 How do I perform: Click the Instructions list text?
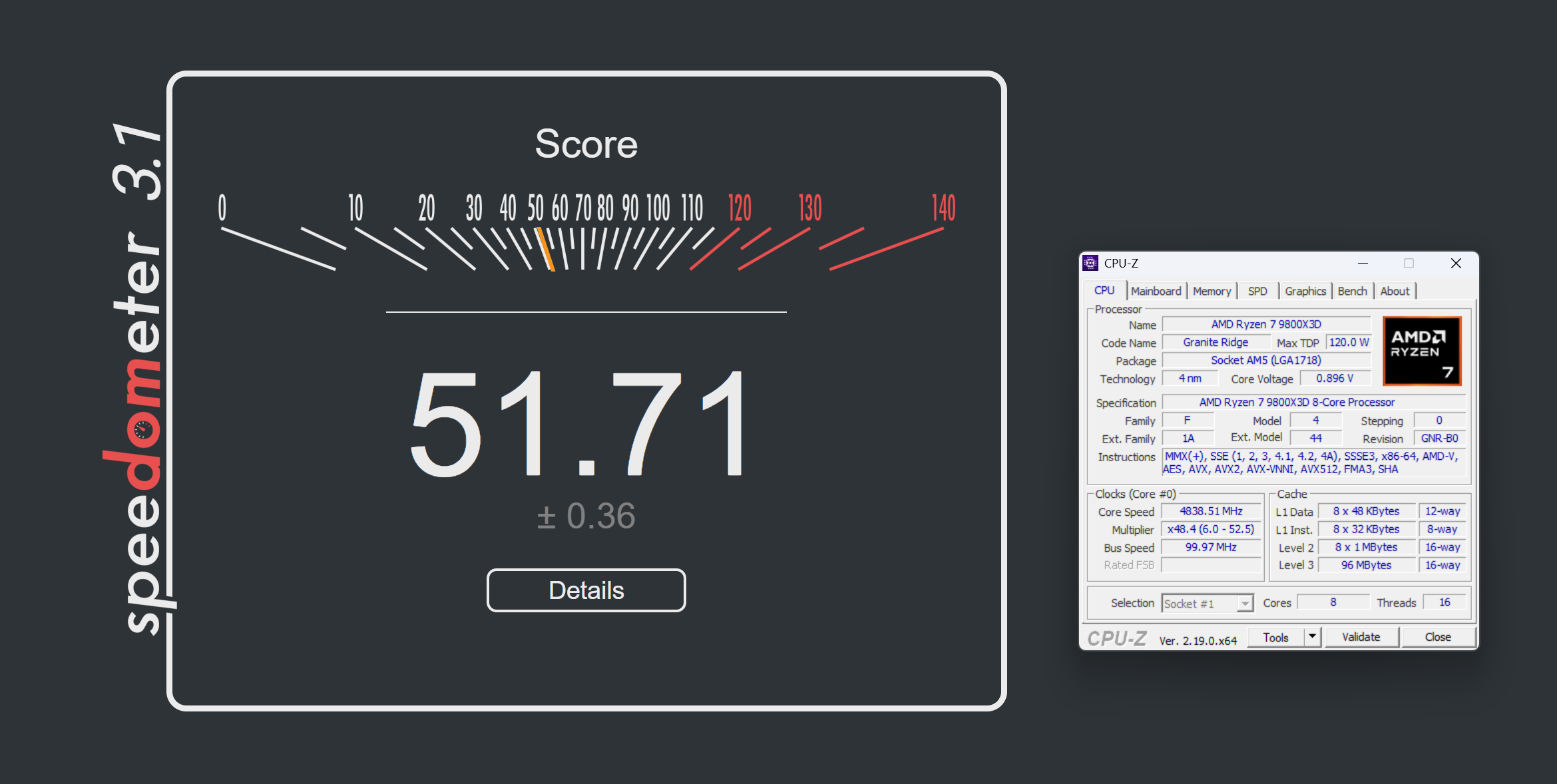(x=1313, y=463)
